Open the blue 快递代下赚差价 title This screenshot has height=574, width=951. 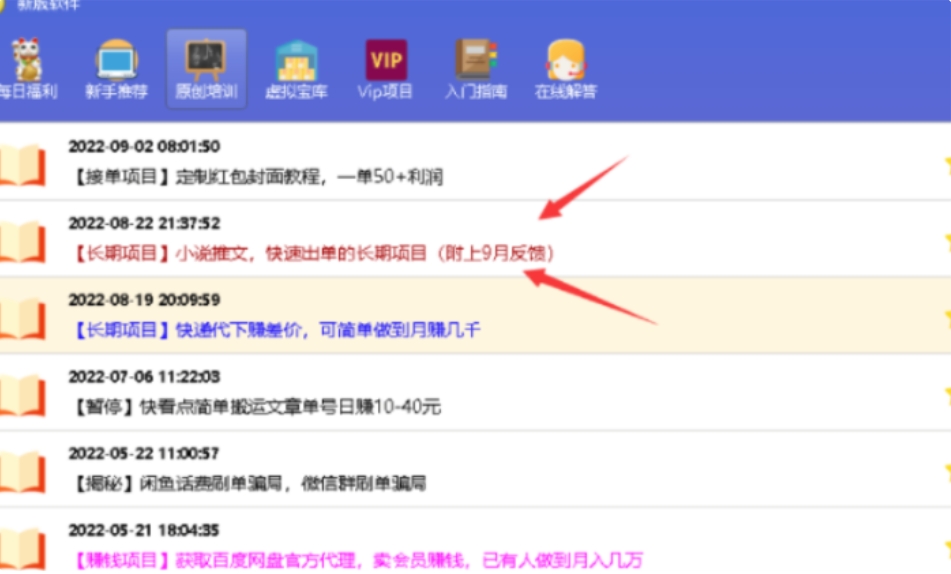276,330
